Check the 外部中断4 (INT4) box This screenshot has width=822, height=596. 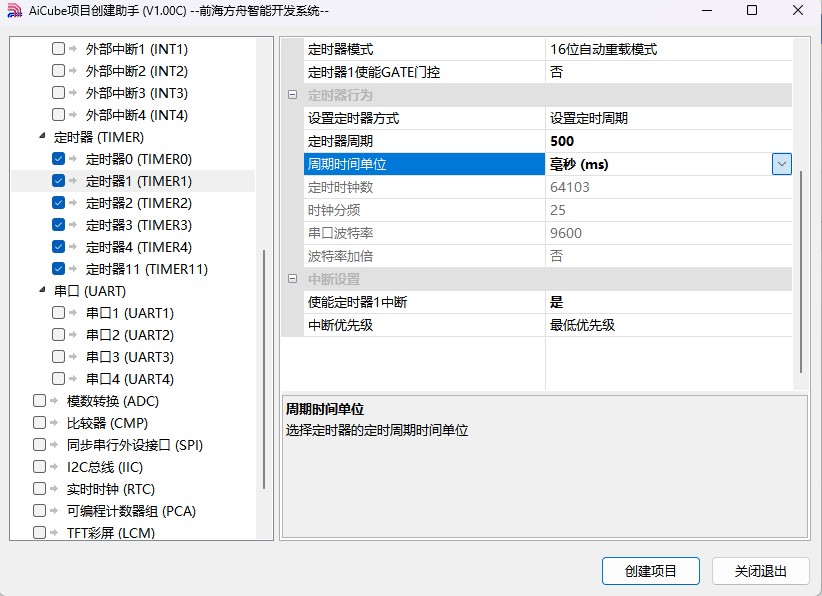(58, 114)
